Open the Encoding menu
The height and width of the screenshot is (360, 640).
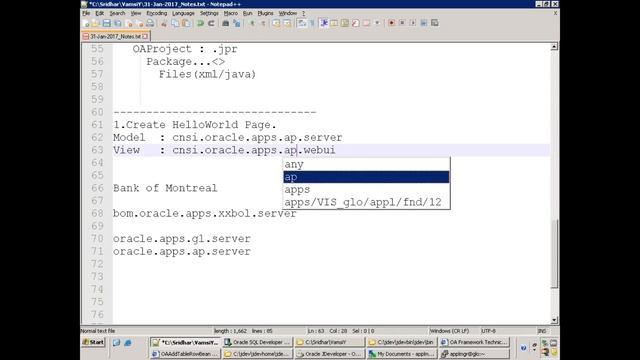pyautogui.click(x=157, y=13)
